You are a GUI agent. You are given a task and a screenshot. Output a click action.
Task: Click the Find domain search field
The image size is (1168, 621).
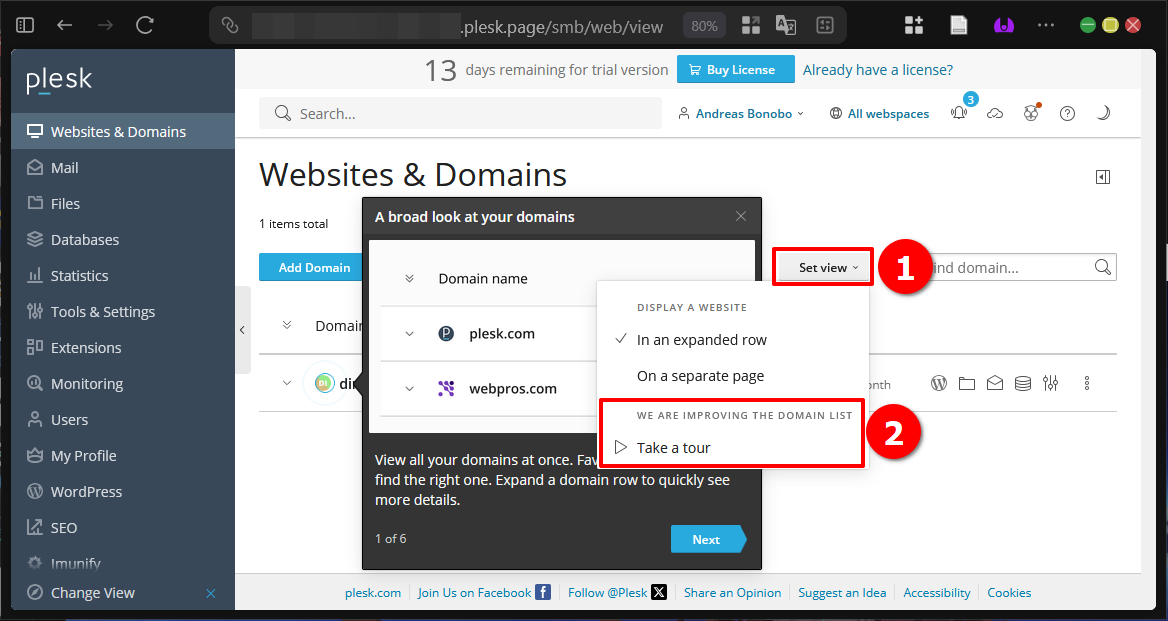pyautogui.click(x=1010, y=268)
